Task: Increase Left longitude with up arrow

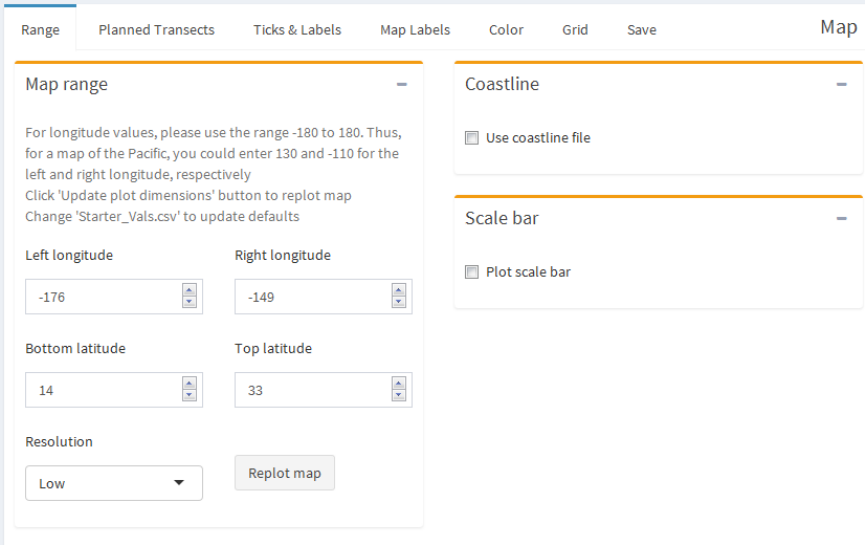Action: click(189, 290)
